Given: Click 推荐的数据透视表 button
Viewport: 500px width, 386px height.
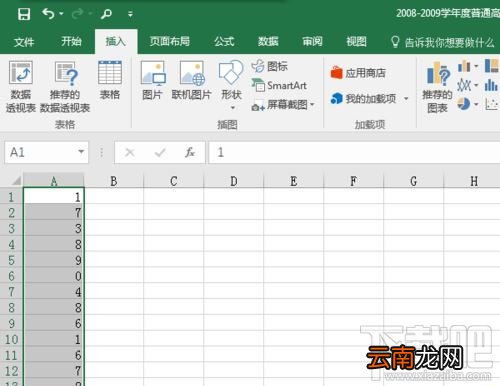Looking at the screenshot, I should [x=65, y=87].
